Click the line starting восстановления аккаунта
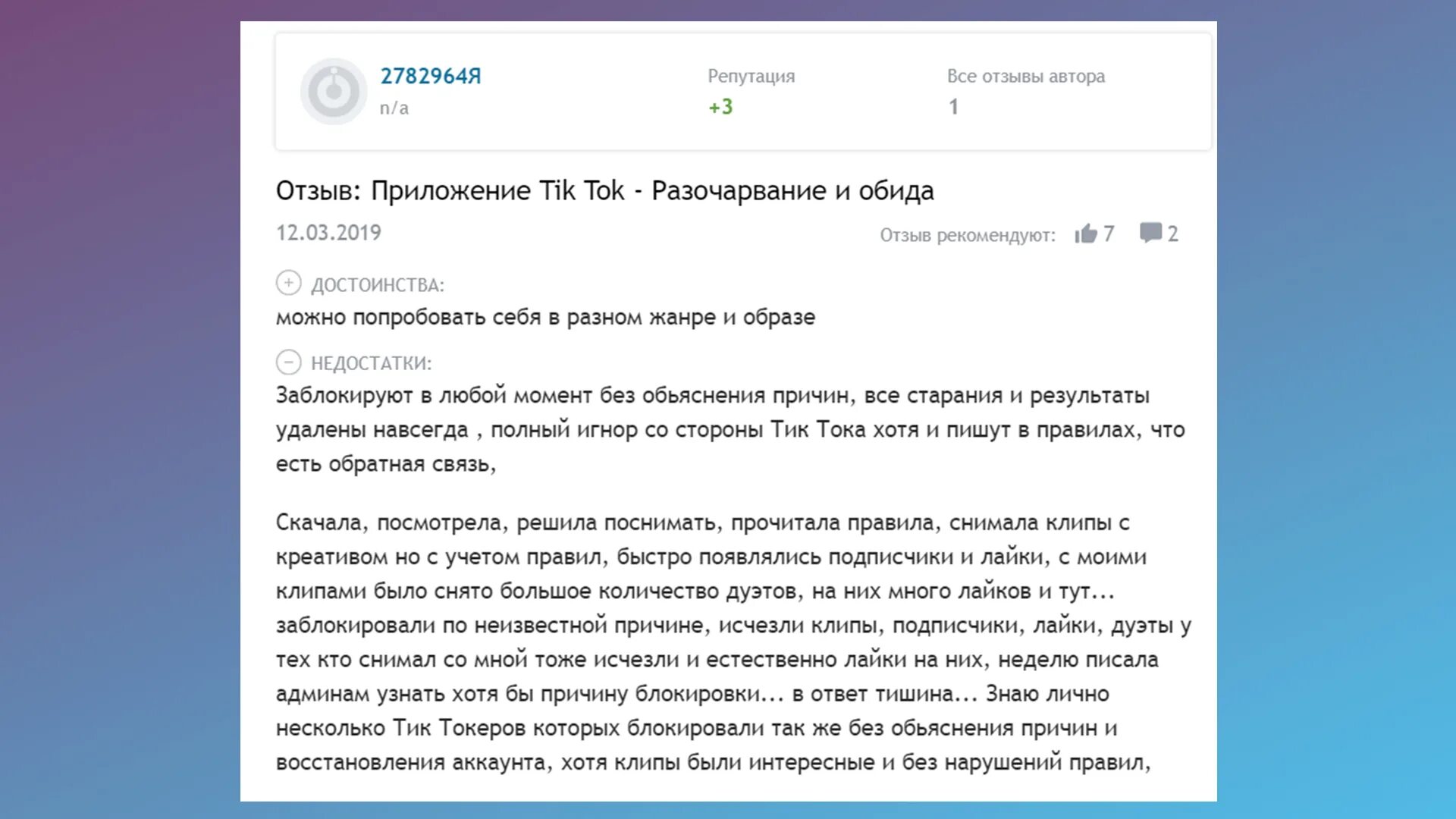The width and height of the screenshot is (1456, 819). 713,762
